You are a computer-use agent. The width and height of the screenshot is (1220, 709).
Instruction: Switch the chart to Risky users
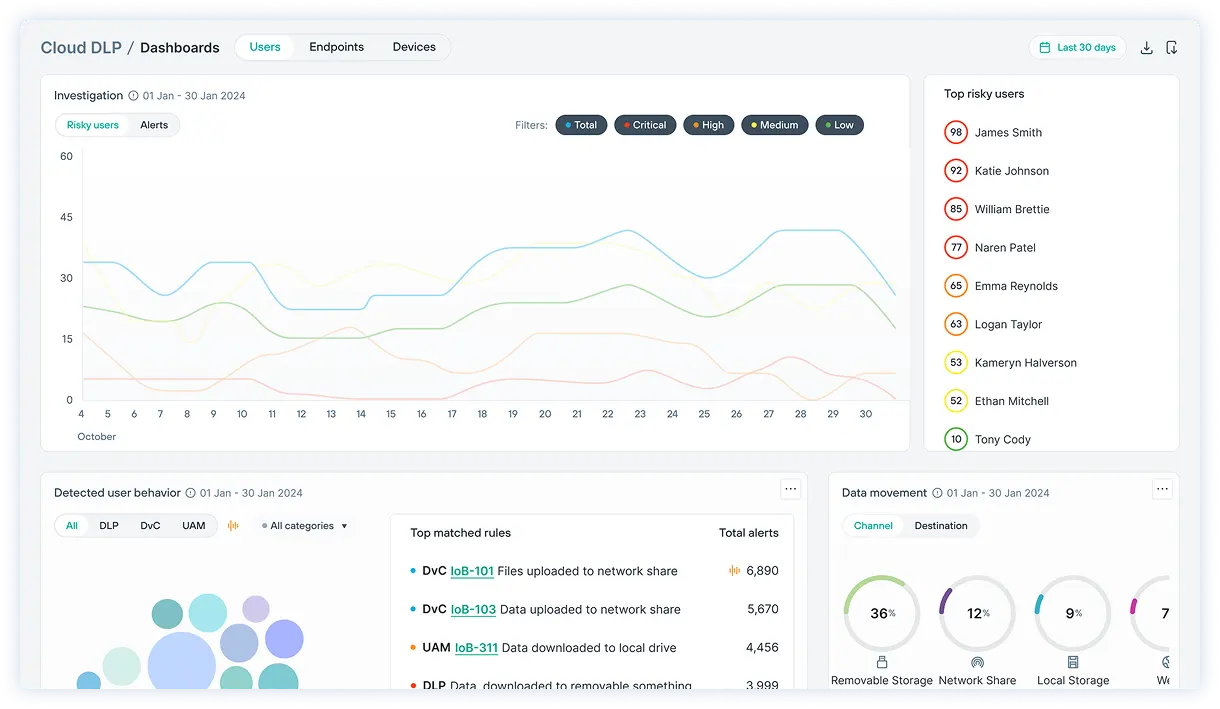pos(93,125)
